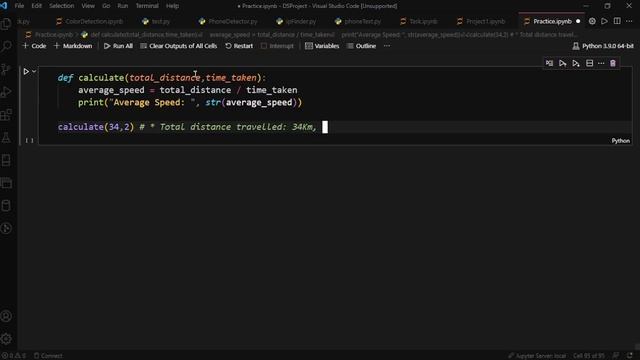
Task: Restart the notebook kernel
Action: pyautogui.click(x=239, y=46)
